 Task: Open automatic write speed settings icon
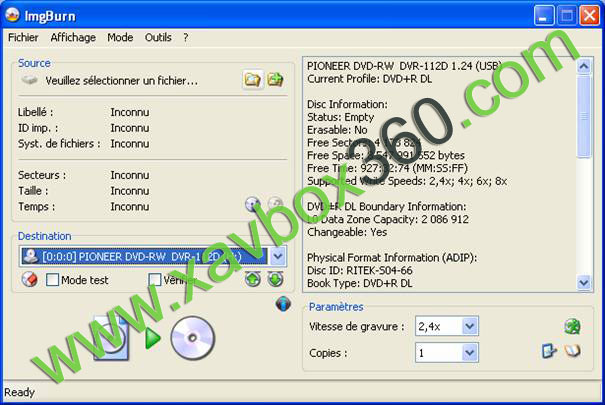572,327
